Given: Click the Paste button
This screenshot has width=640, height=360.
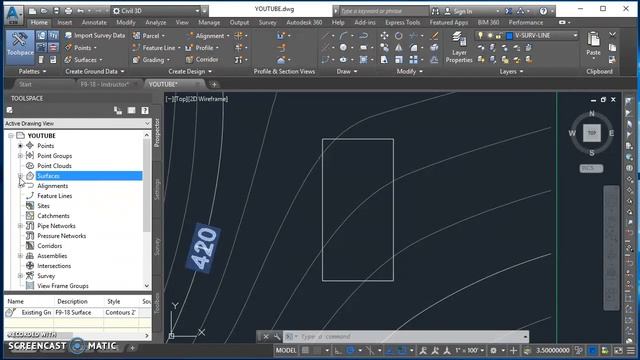Looking at the screenshot, I should pyautogui.click(x=593, y=44).
